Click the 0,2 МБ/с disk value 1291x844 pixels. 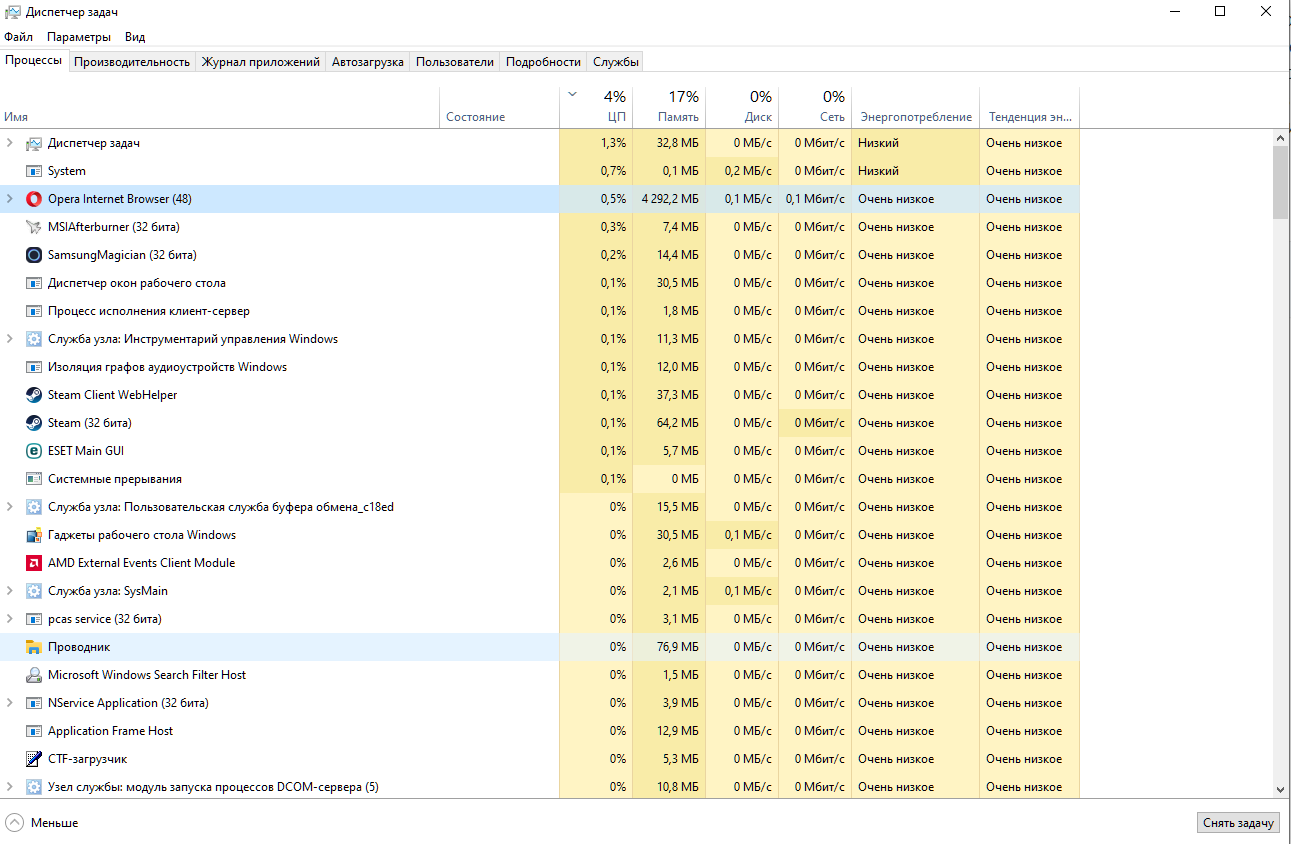point(746,171)
